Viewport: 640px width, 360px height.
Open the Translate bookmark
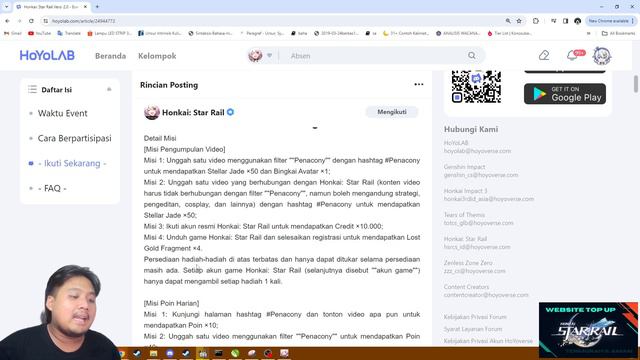point(69,33)
